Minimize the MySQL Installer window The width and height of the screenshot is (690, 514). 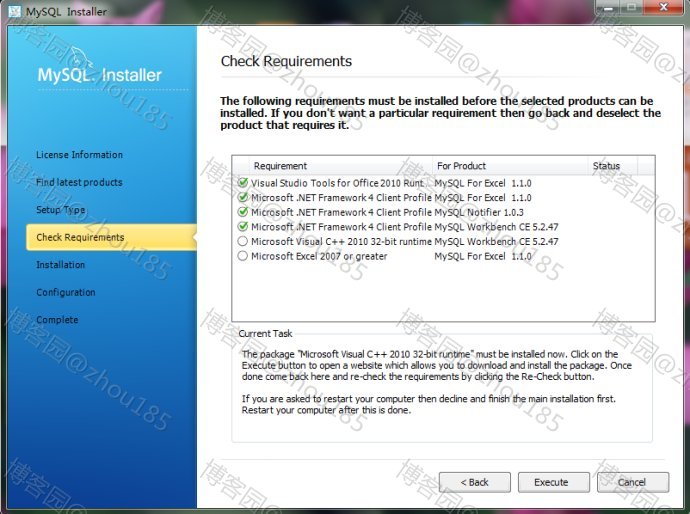click(x=609, y=7)
